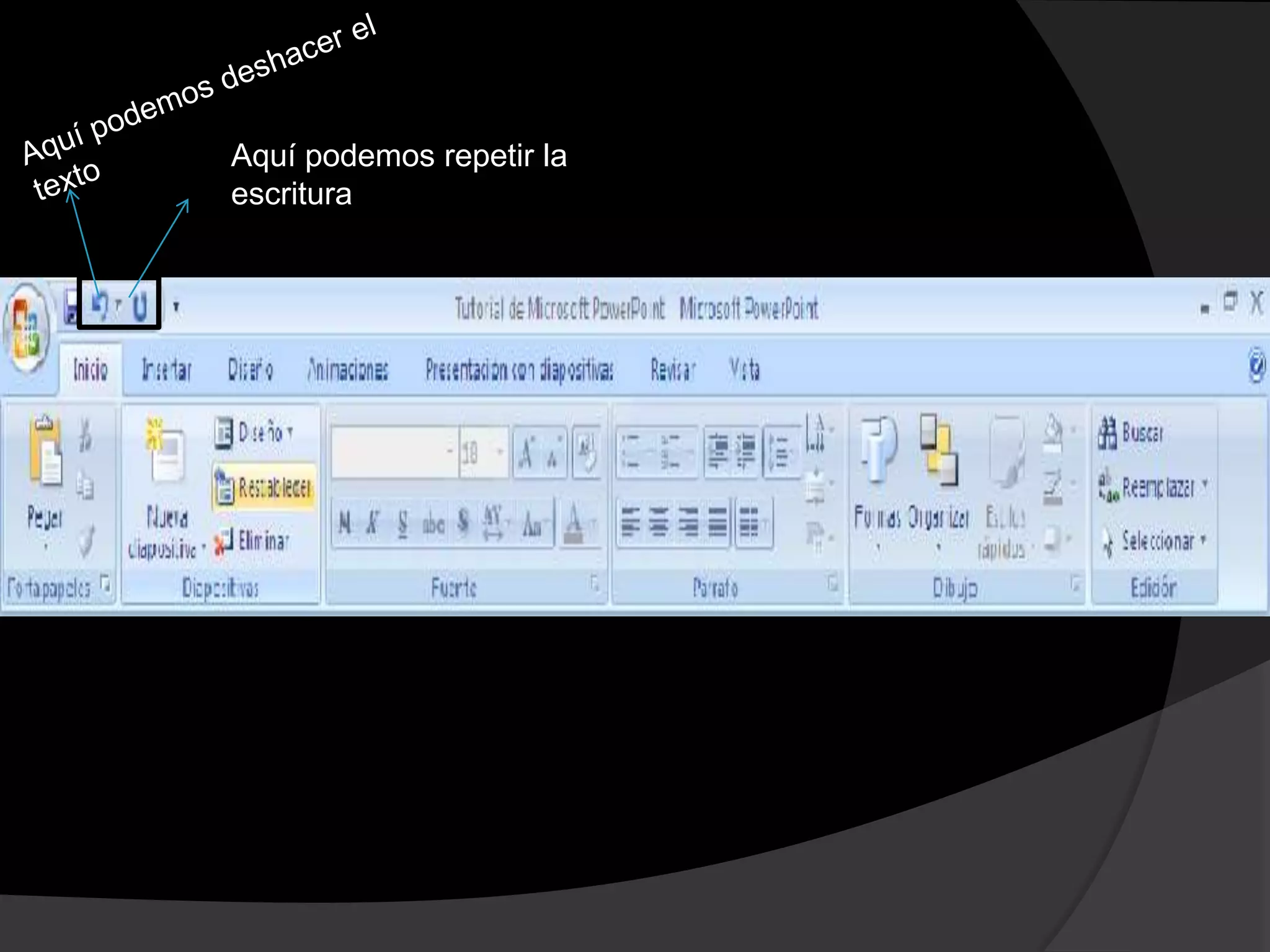Viewport: 1270px width, 952px height.
Task: Click the Decrease Indent icon
Action: pyautogui.click(x=718, y=452)
